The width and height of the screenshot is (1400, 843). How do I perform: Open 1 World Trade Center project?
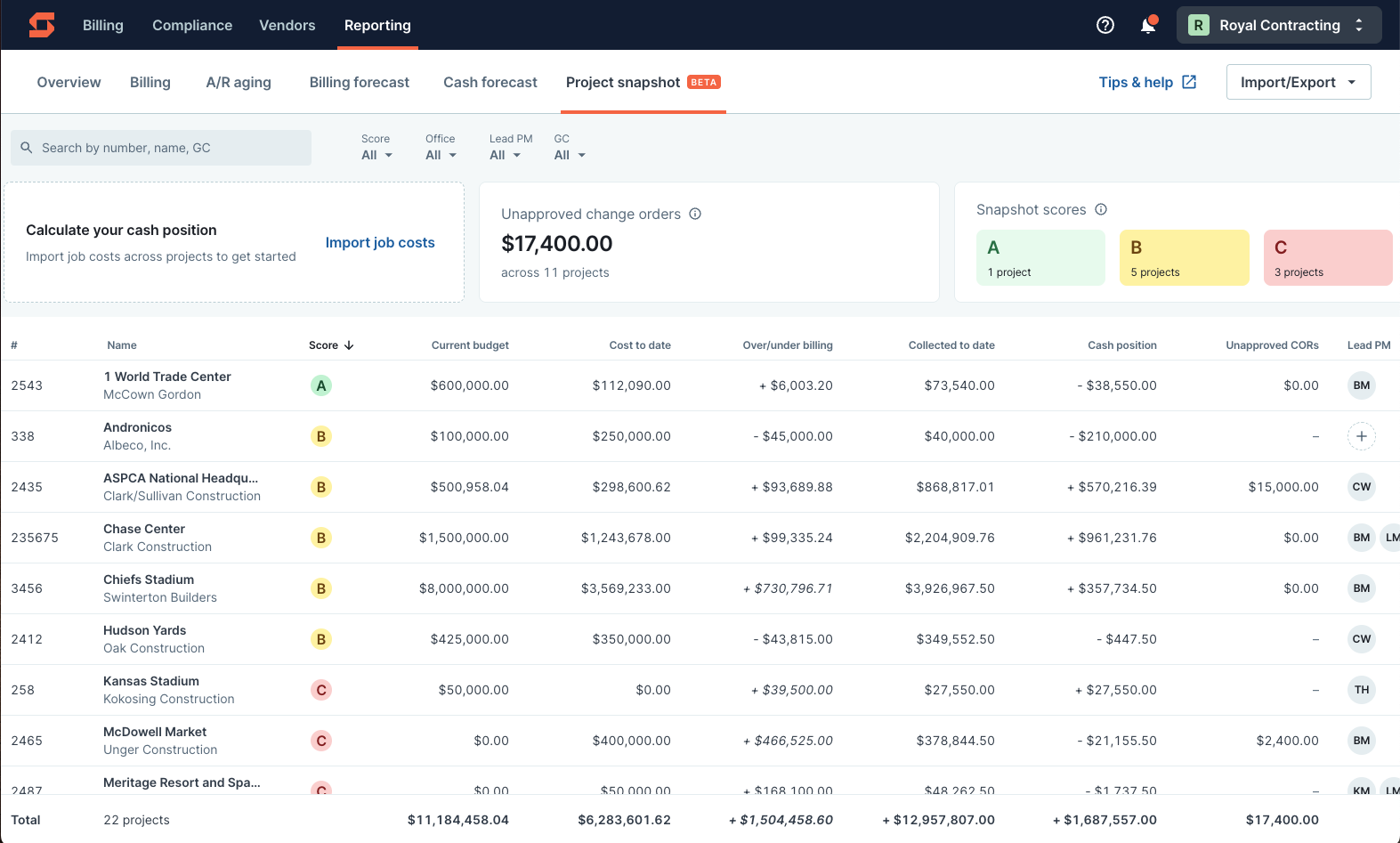(167, 377)
